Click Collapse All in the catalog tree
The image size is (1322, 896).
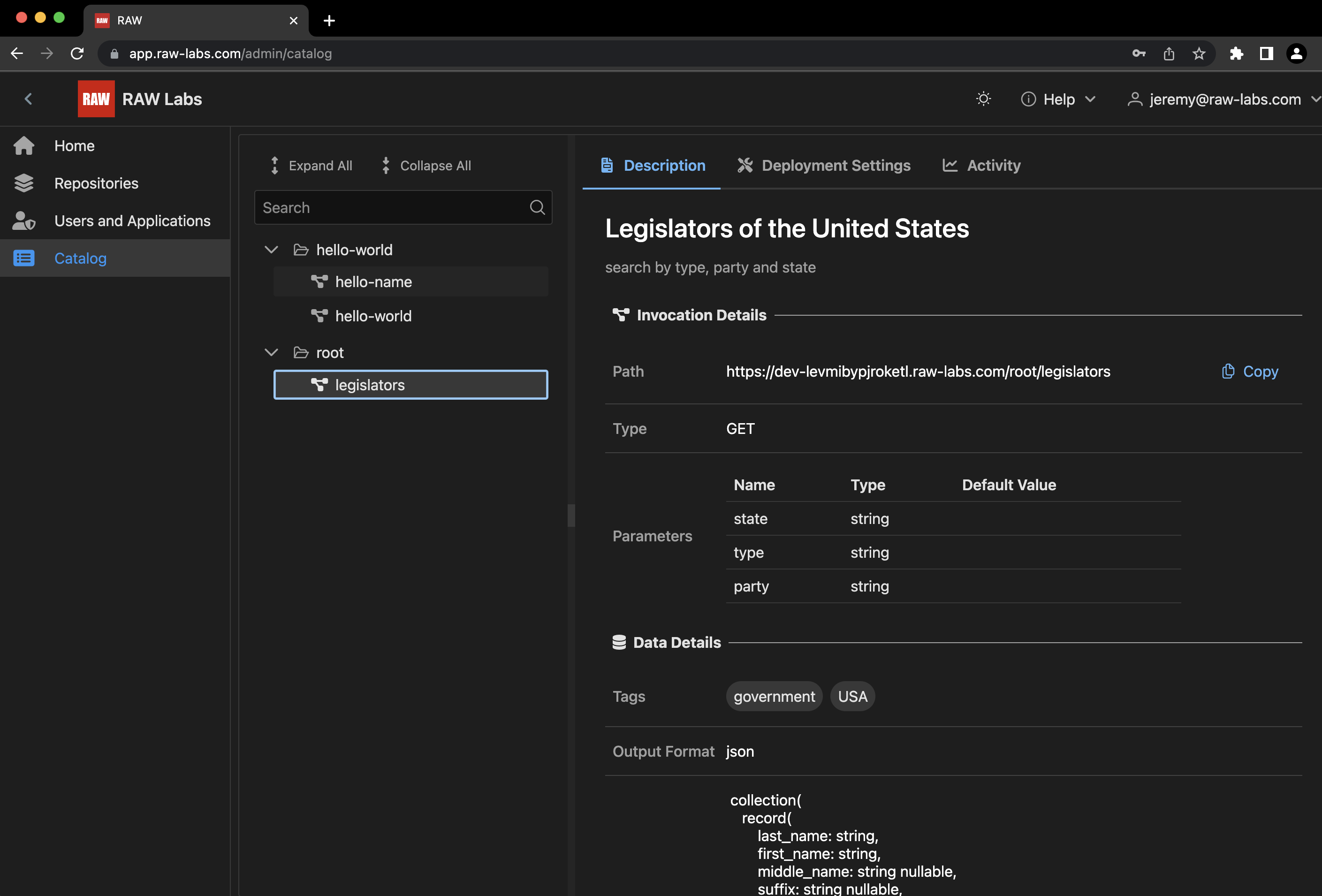pyautogui.click(x=425, y=166)
